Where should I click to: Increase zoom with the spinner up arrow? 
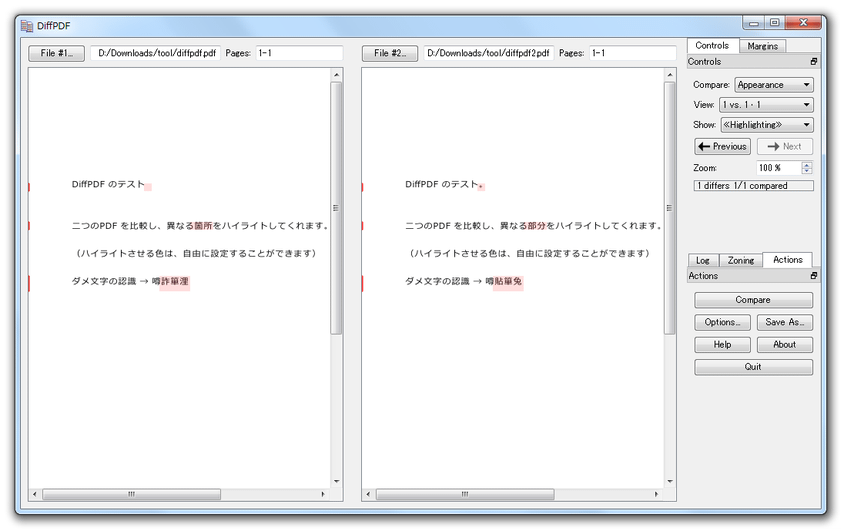pyautogui.click(x=806, y=165)
